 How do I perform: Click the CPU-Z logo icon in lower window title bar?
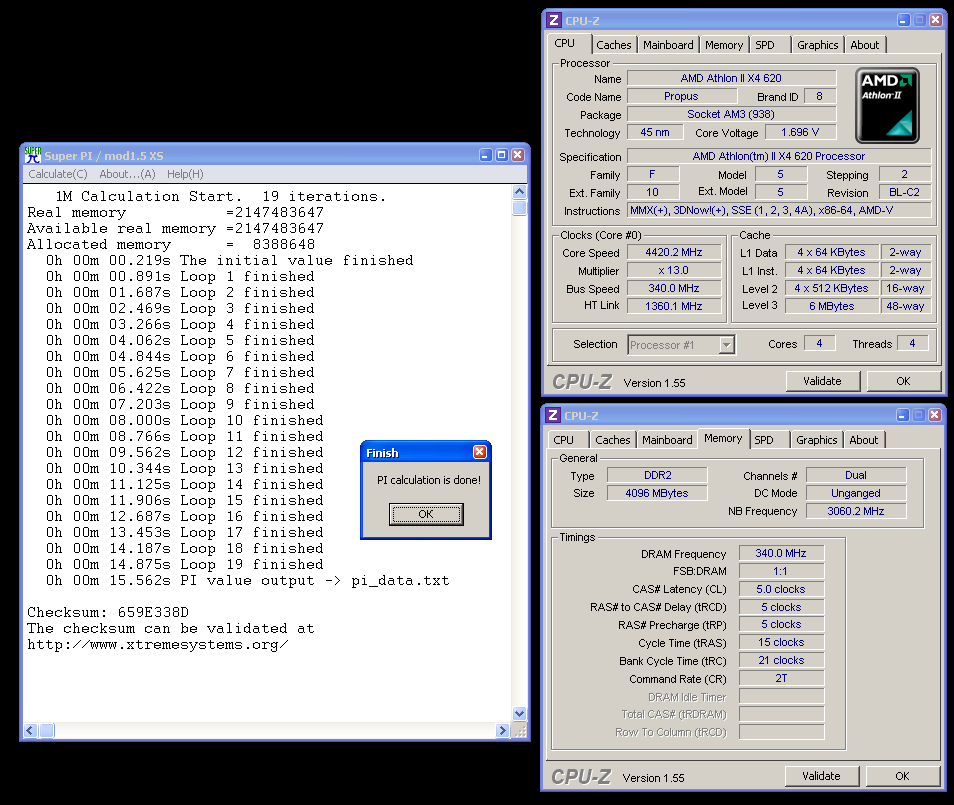tap(552, 415)
